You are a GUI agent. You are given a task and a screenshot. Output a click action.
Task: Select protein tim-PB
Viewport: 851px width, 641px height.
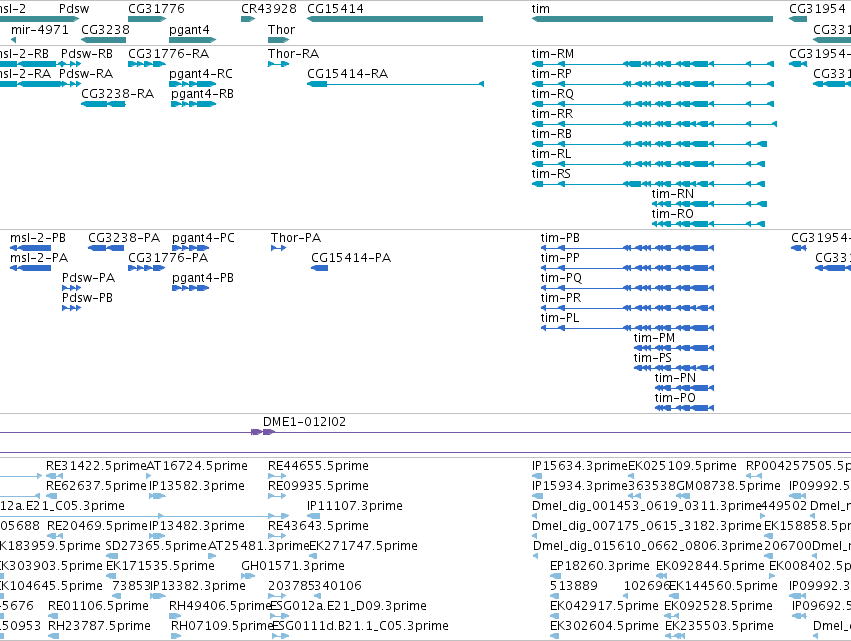click(x=627, y=248)
